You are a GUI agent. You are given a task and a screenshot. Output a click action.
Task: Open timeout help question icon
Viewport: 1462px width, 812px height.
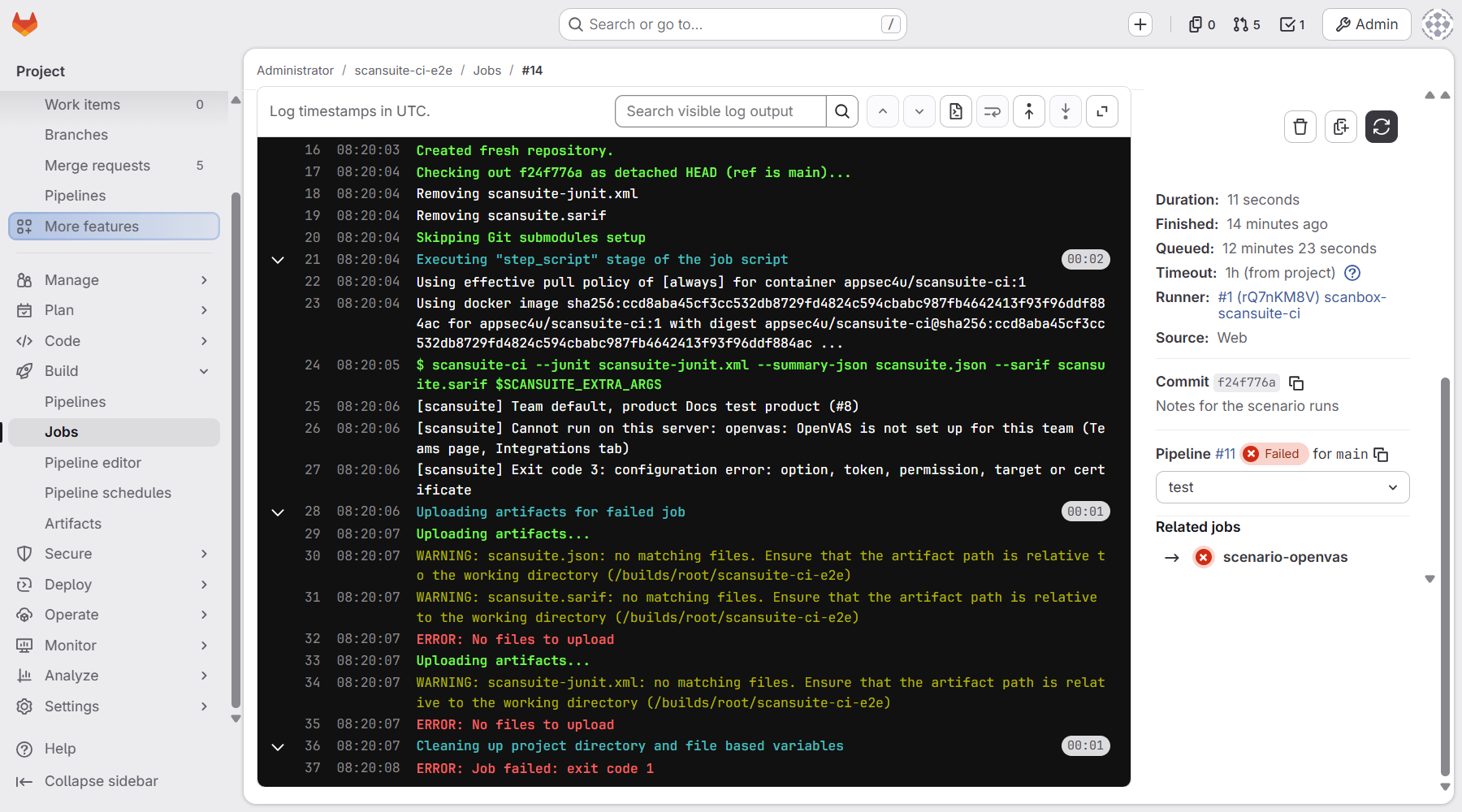pos(1352,273)
